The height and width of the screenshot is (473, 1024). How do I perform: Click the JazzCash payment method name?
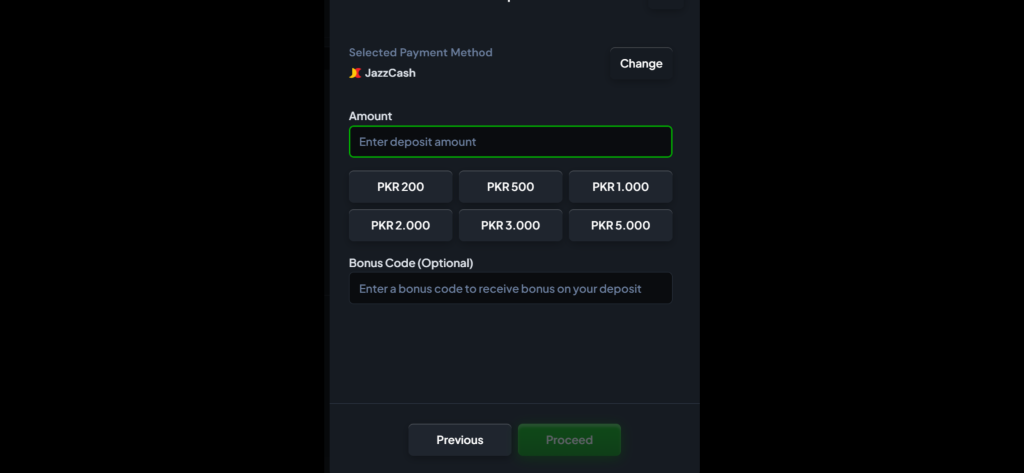pyautogui.click(x=390, y=73)
